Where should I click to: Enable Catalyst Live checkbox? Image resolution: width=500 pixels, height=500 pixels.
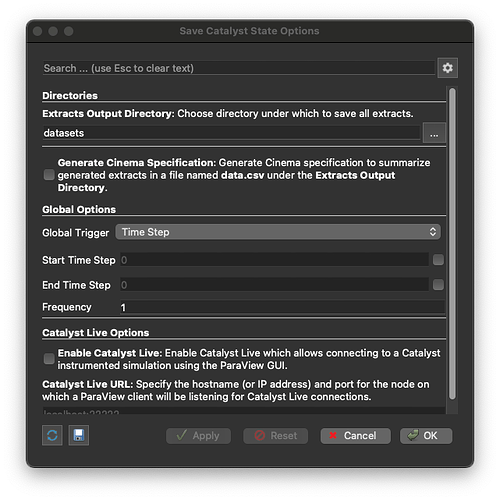coord(49,359)
